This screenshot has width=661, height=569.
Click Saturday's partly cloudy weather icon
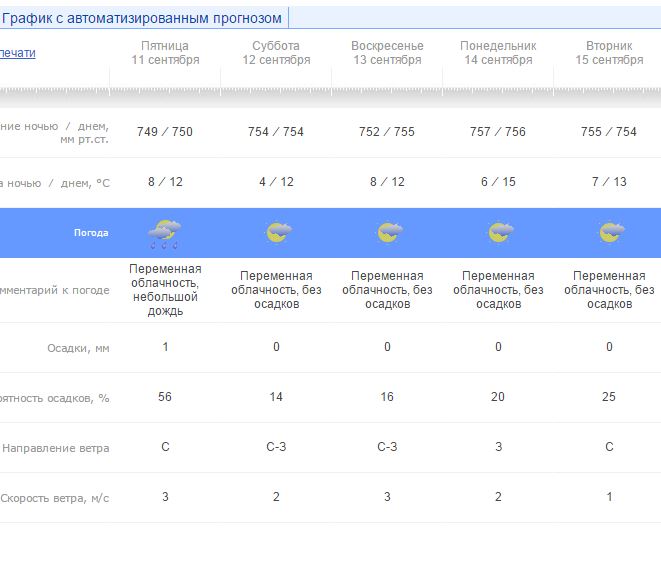[277, 233]
